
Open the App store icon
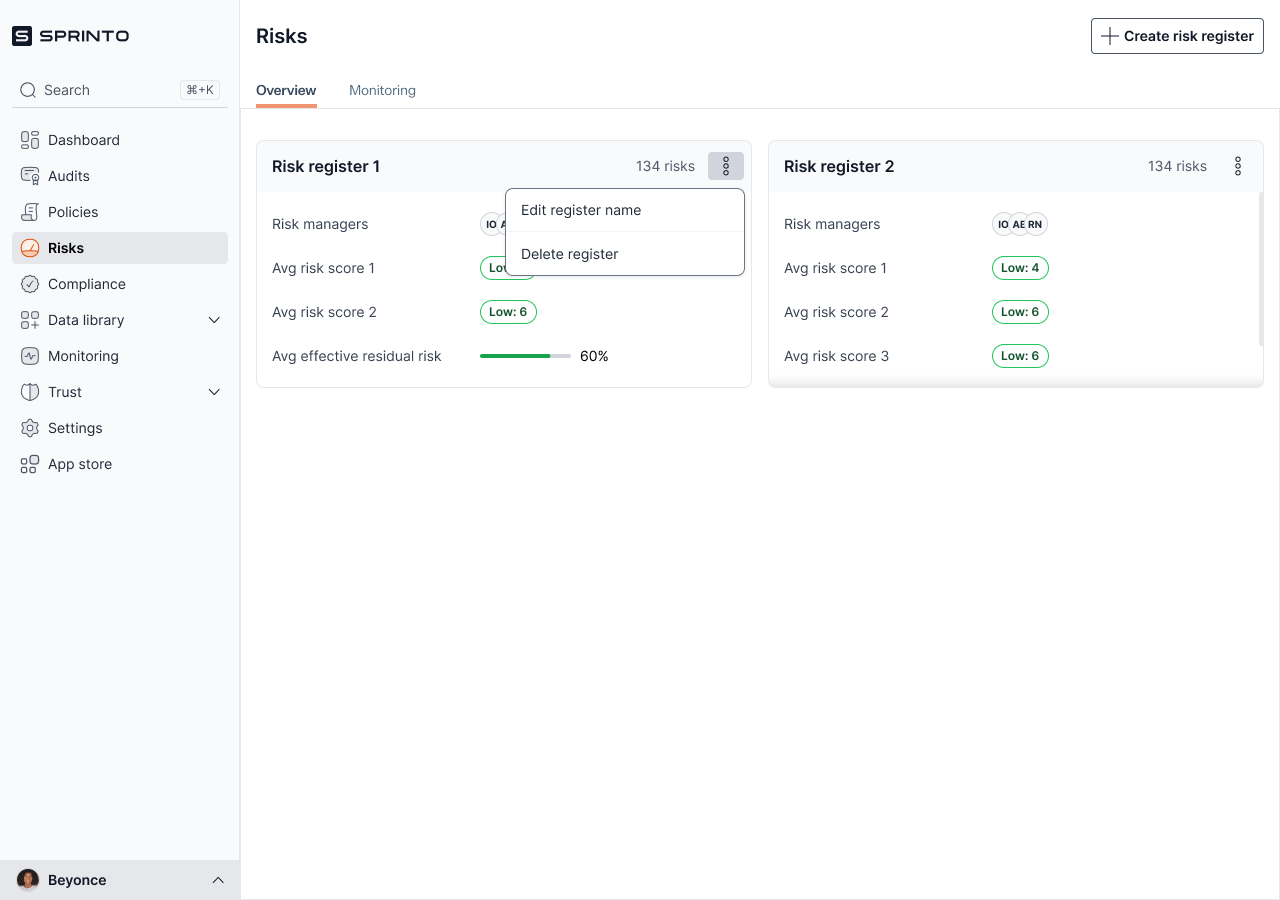(x=30, y=464)
